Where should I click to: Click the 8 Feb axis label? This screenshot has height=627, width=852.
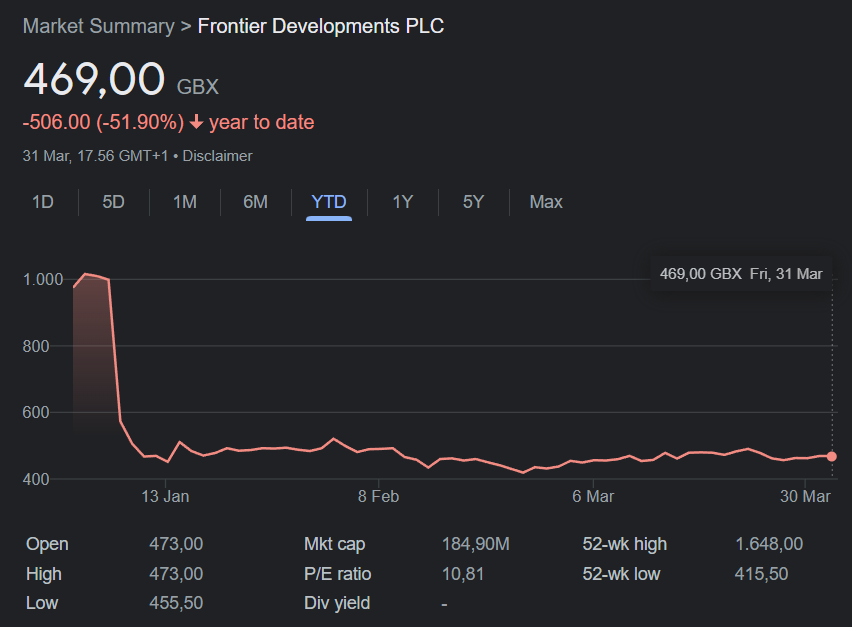click(x=379, y=496)
